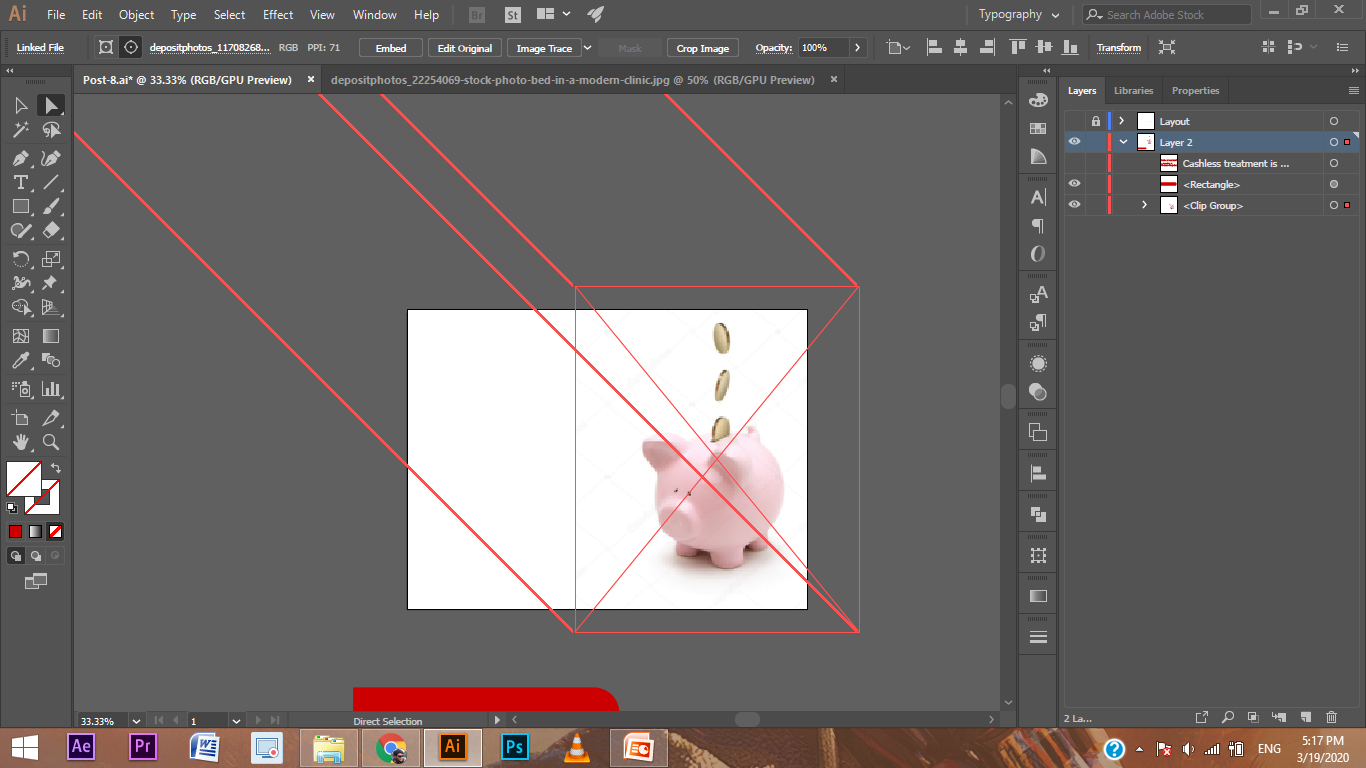Select the Hand tool
The width and height of the screenshot is (1366, 768).
pos(20,442)
